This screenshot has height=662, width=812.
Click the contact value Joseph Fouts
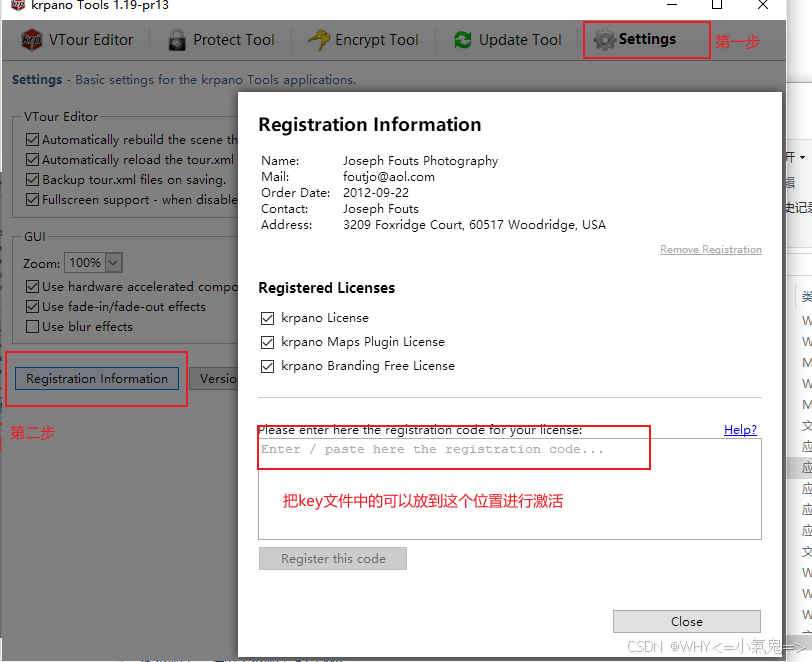coord(381,209)
